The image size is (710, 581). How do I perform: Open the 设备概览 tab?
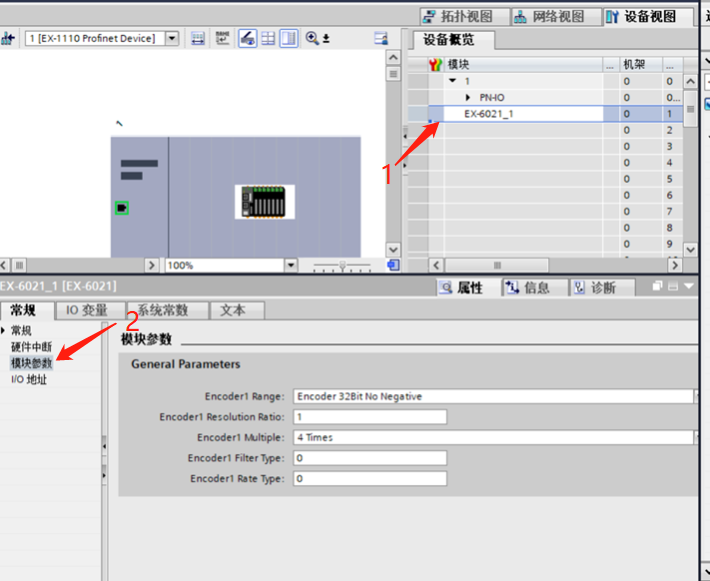454,40
